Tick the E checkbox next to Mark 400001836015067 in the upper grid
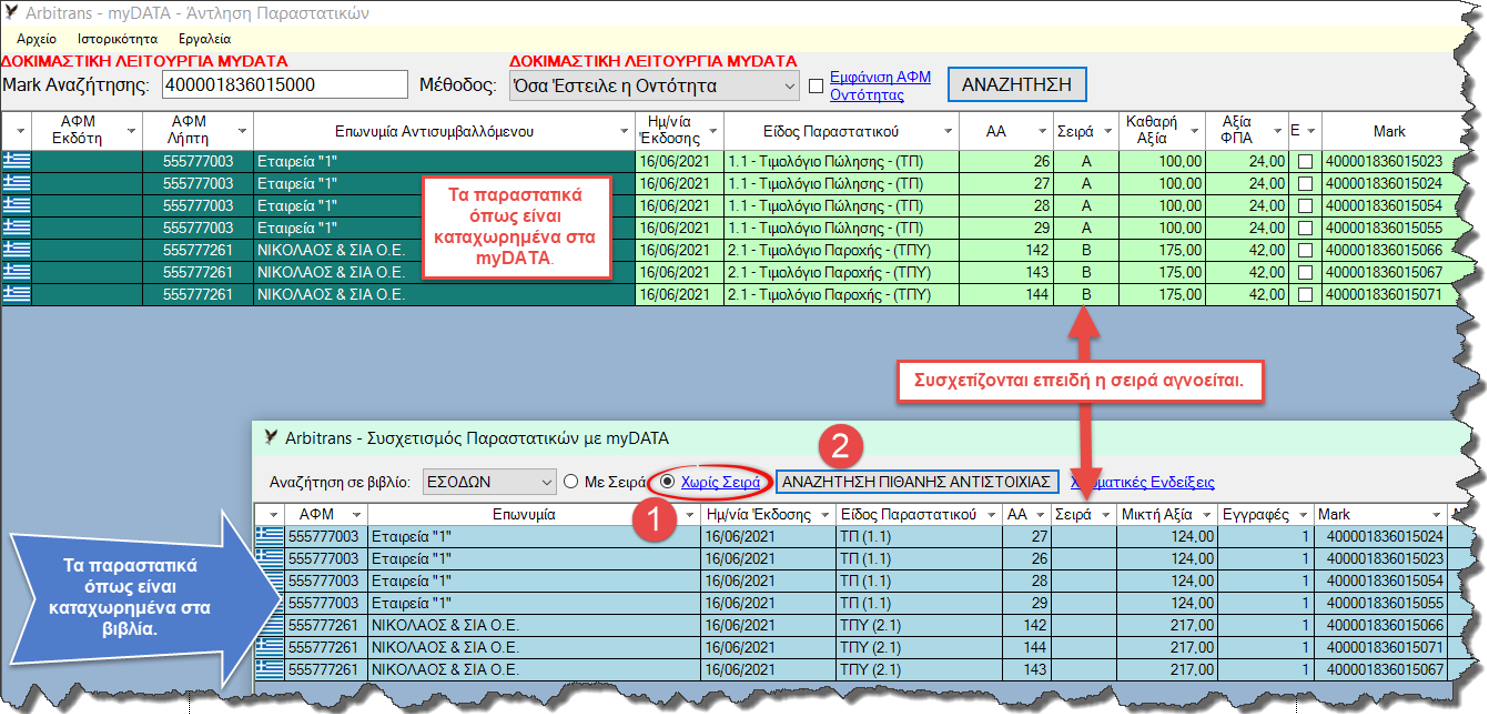Image resolution: width=1487 pixels, height=714 pixels. coord(1306,272)
